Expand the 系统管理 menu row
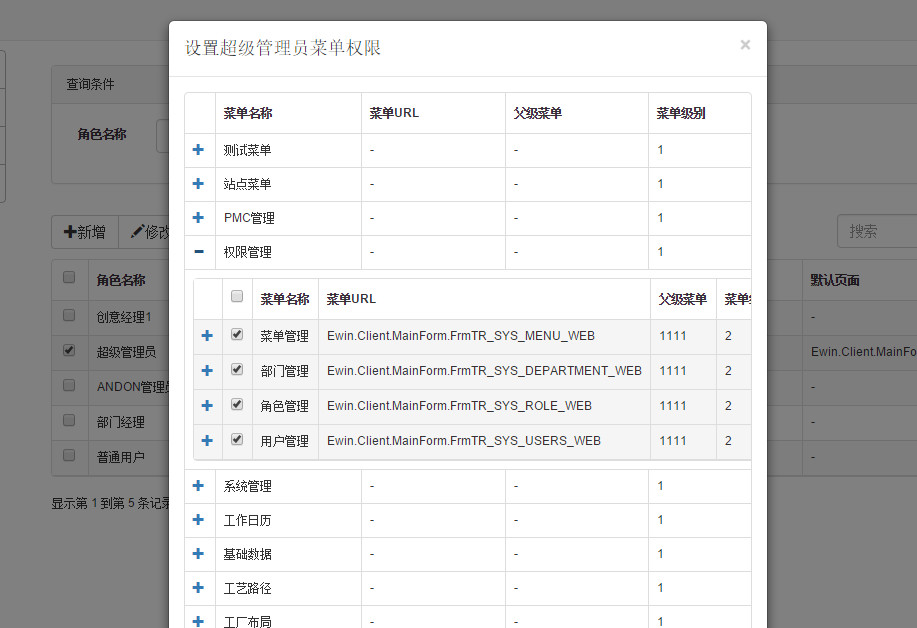Screen dimensions: 917x628 [x=198, y=486]
